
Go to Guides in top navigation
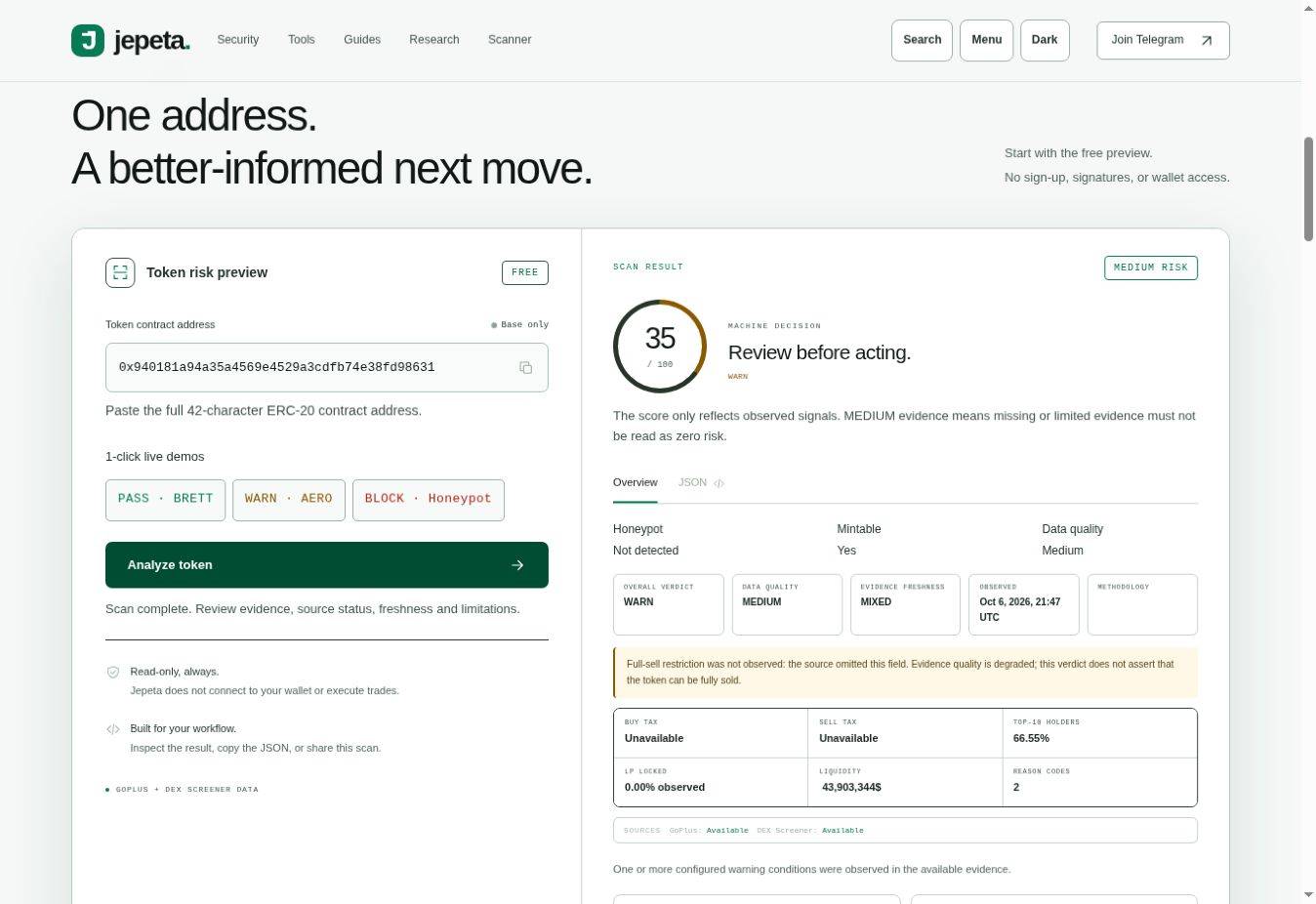click(362, 40)
